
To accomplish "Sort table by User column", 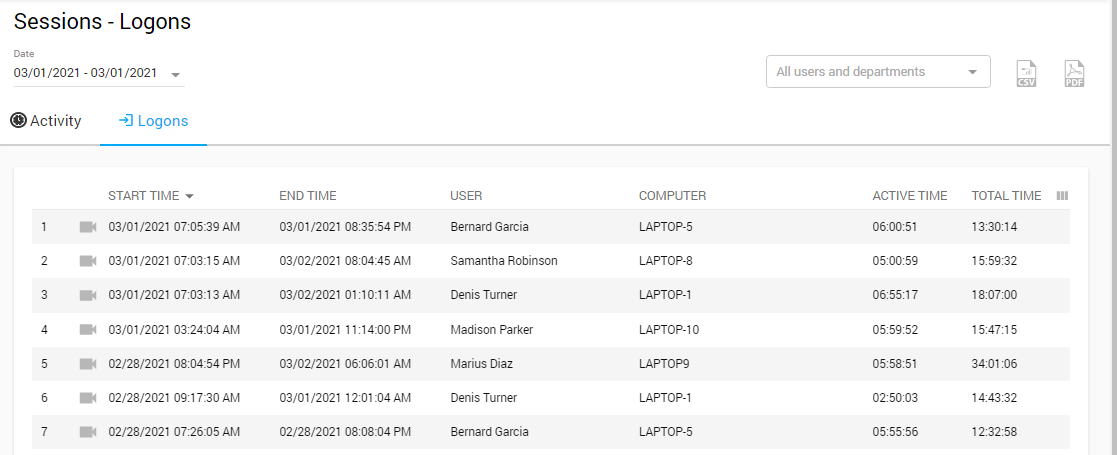I will 466,196.
